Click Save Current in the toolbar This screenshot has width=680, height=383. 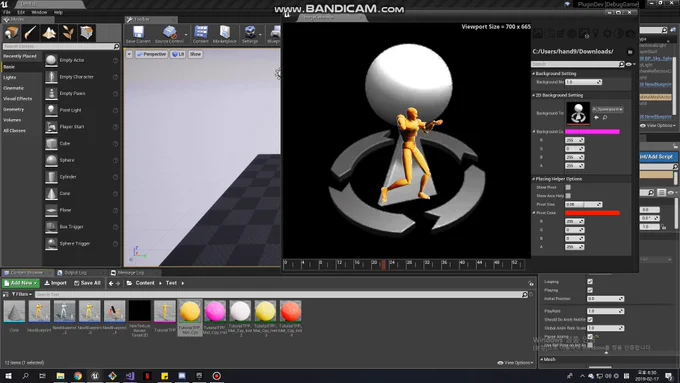coord(138,34)
